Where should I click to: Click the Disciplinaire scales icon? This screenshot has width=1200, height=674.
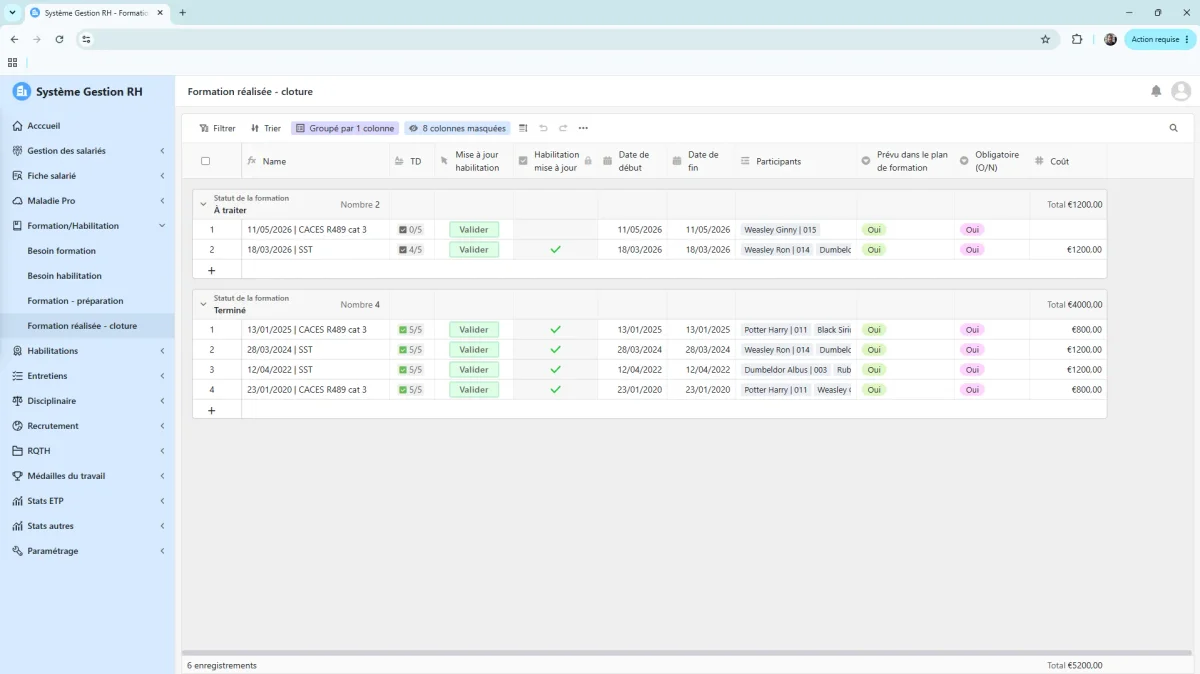17,401
